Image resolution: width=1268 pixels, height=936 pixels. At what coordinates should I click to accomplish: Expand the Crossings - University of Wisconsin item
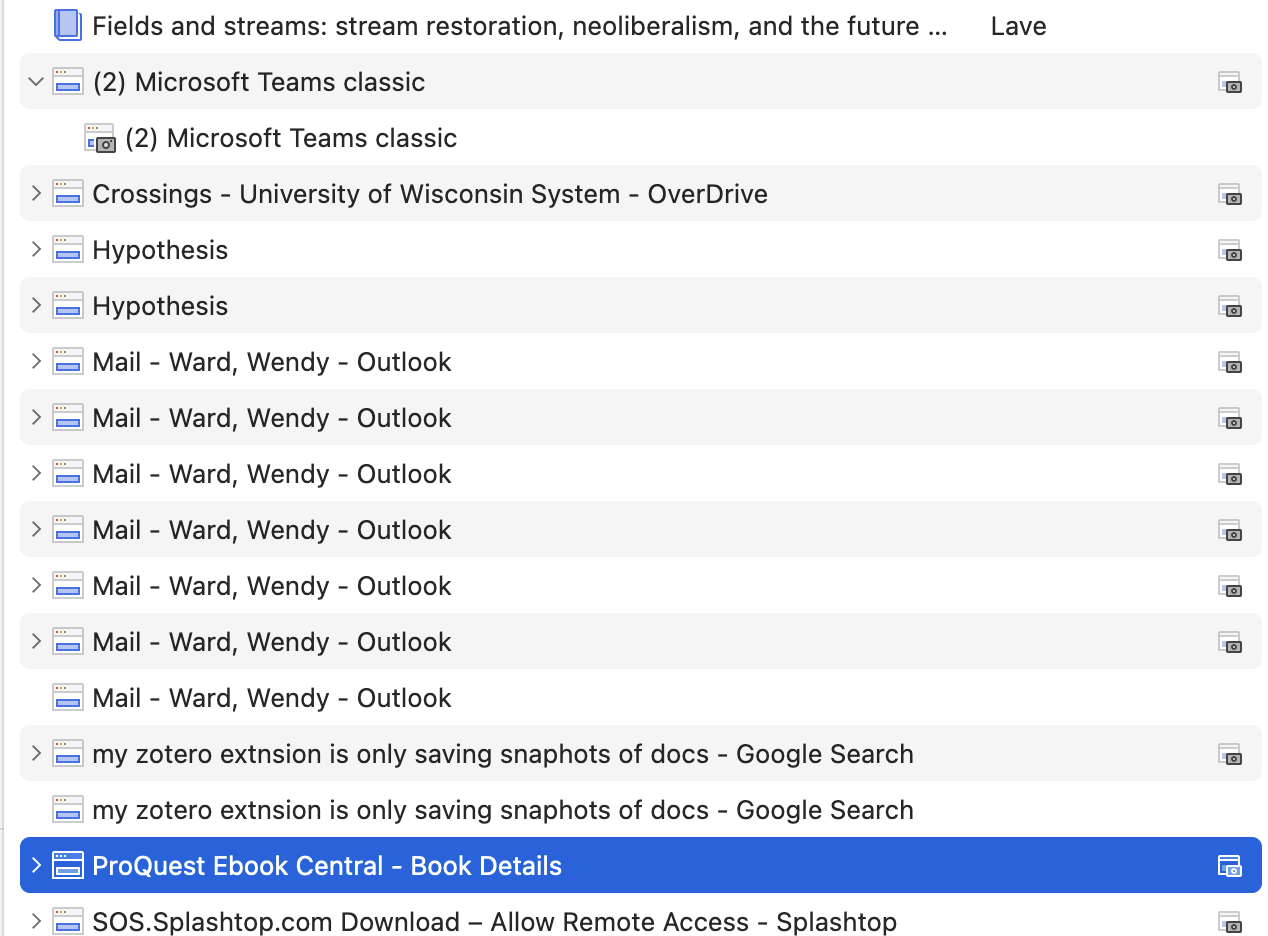pos(36,193)
